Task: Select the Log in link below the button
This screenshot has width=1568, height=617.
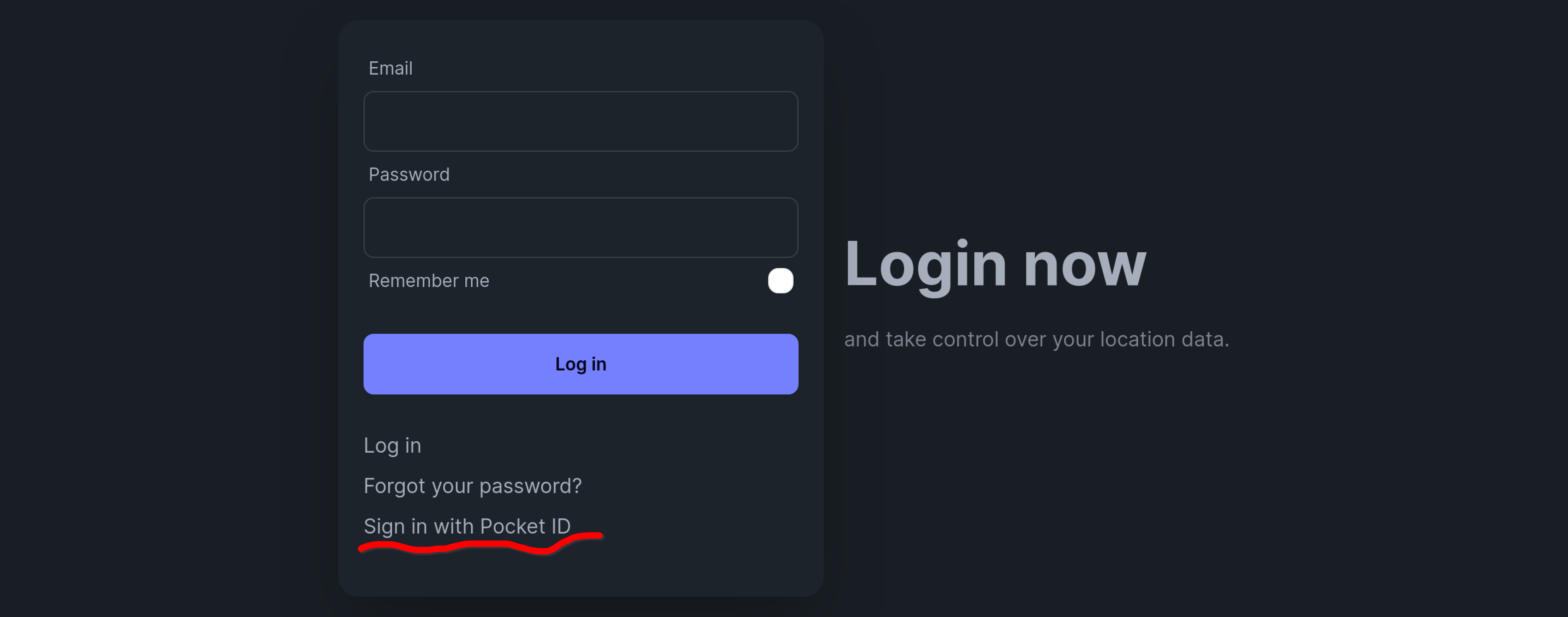Action: [392, 445]
